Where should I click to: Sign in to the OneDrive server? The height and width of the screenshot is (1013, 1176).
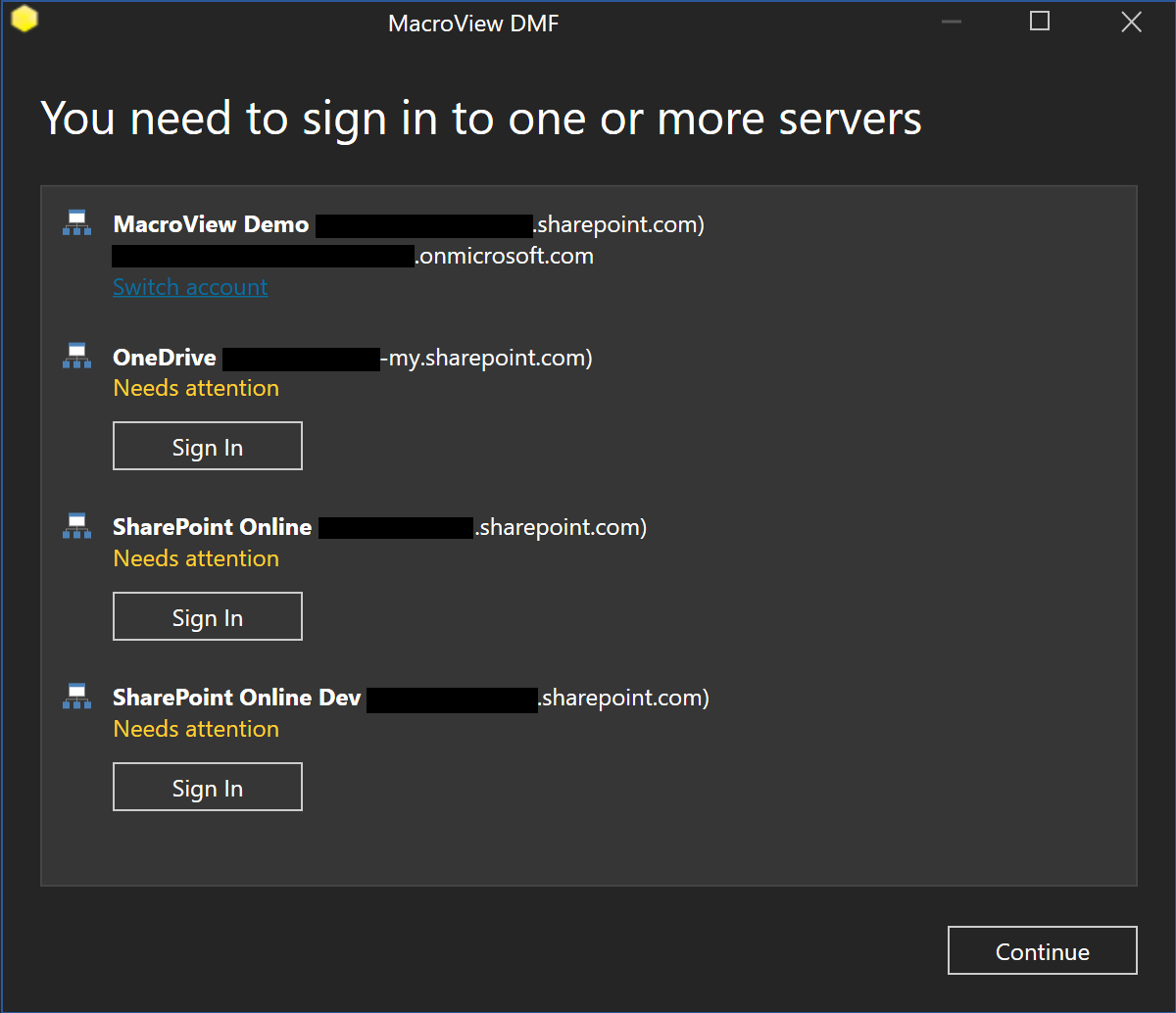coord(208,447)
